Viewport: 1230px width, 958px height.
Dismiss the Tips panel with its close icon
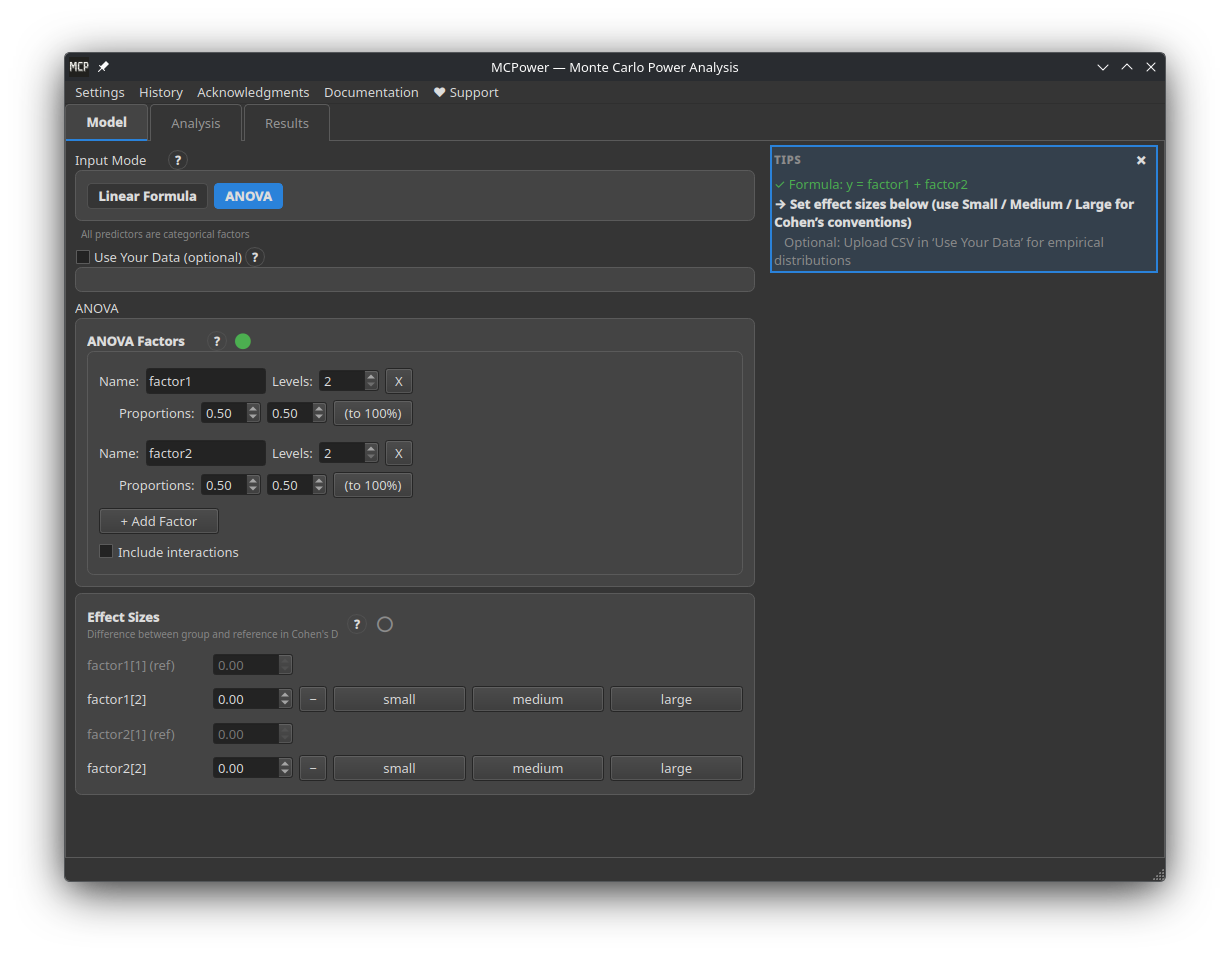[x=1141, y=160]
